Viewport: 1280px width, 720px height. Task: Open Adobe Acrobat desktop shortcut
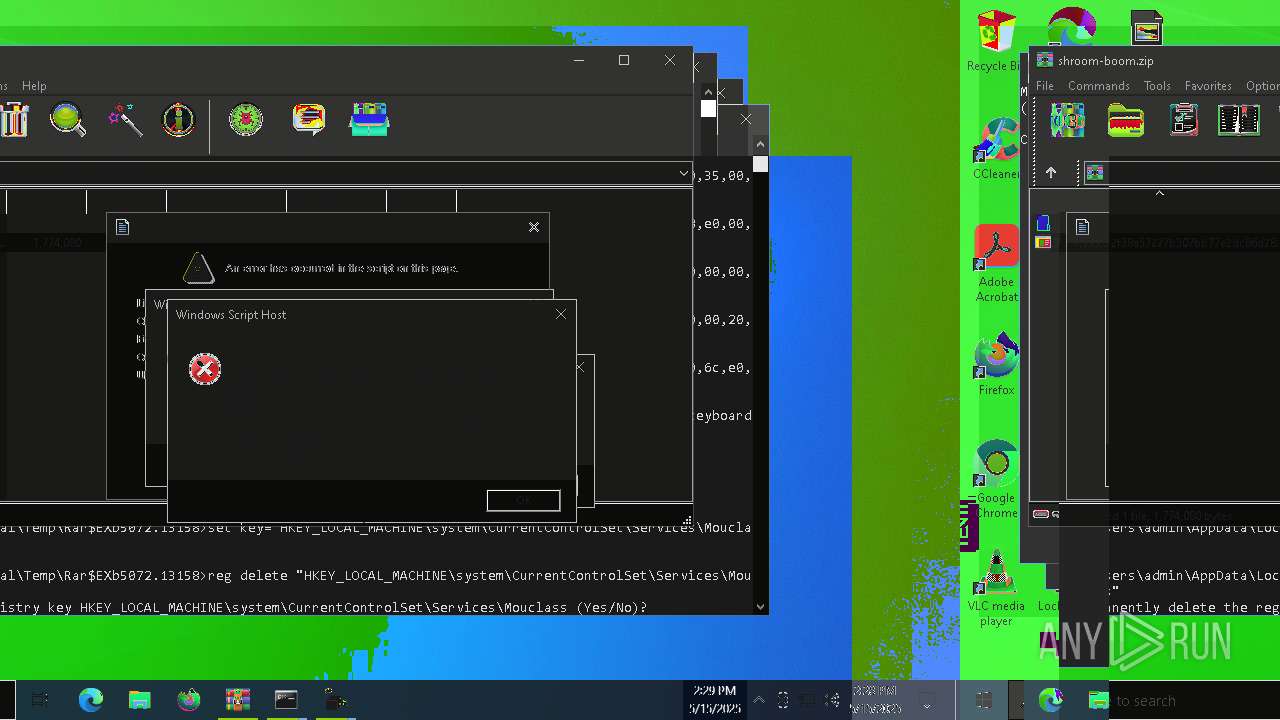point(997,265)
